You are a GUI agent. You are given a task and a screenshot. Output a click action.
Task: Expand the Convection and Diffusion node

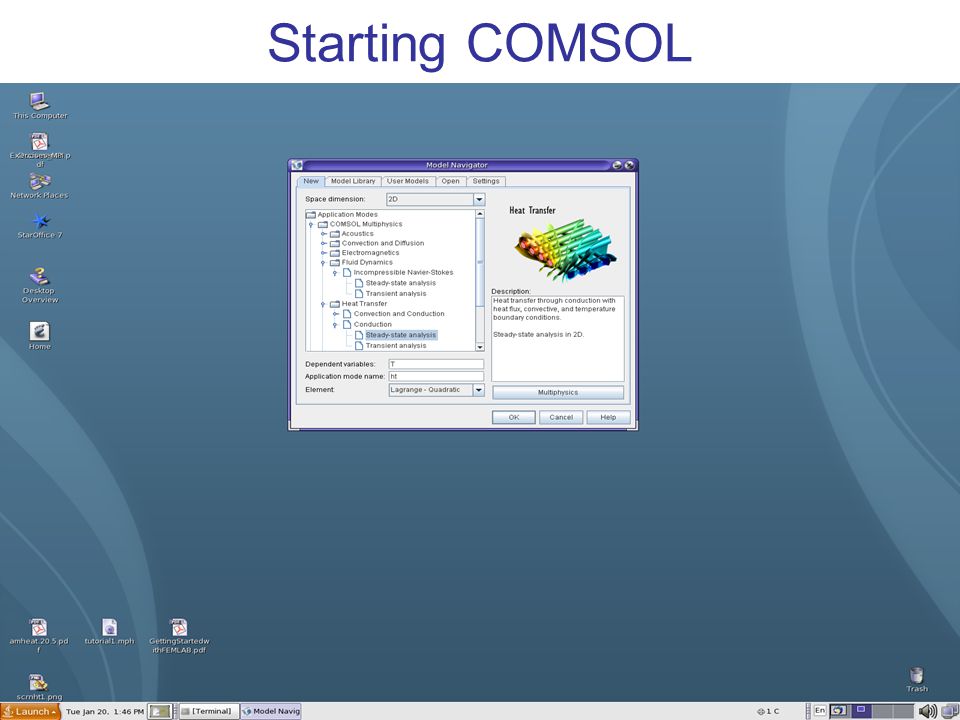point(323,243)
